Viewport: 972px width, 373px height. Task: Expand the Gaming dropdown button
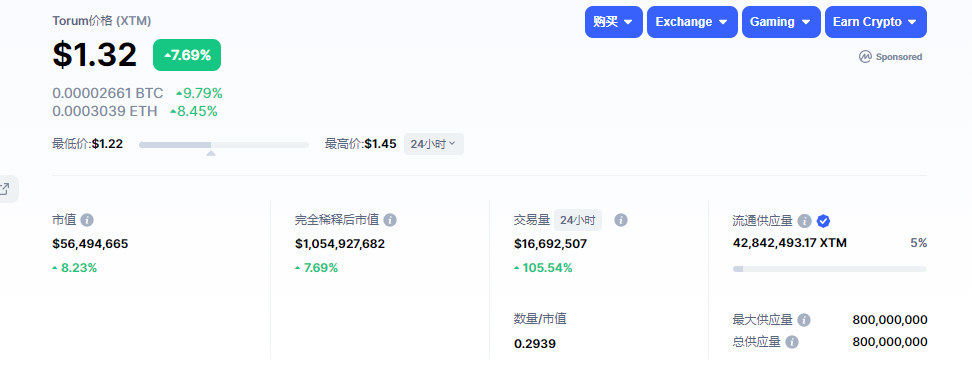click(x=781, y=22)
